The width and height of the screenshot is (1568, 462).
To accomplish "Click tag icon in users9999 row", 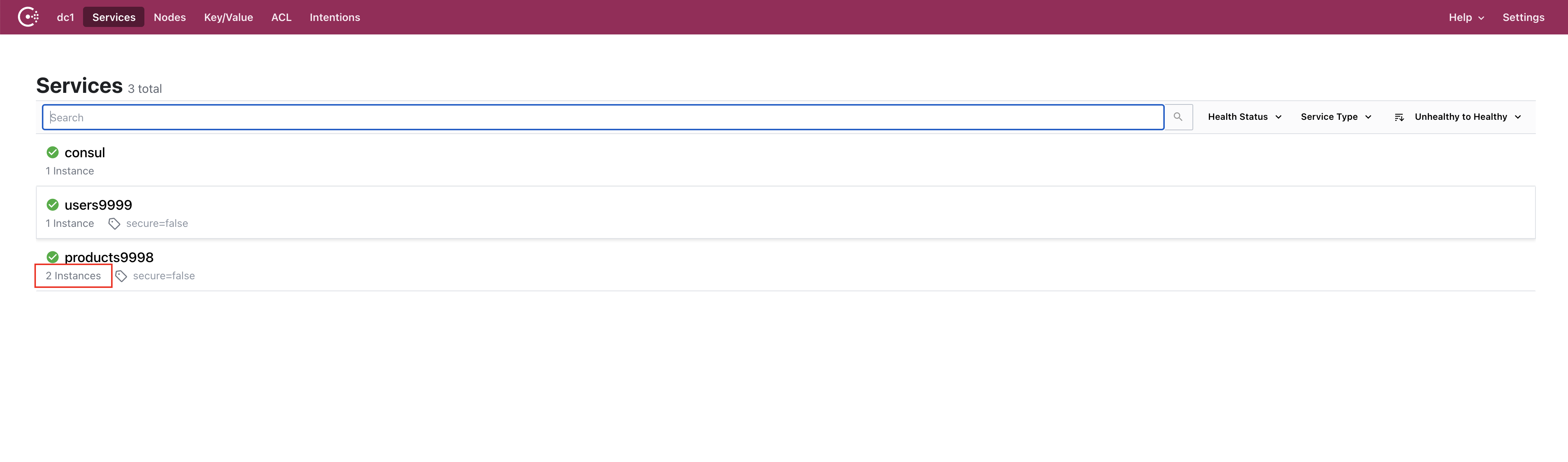I will click(x=114, y=224).
